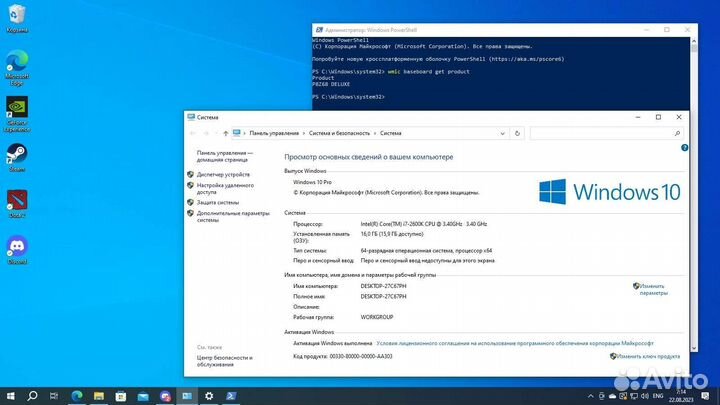Click P8Z68 DELUXE output in PowerShell
This screenshot has height=405, width=720.
[331, 84]
